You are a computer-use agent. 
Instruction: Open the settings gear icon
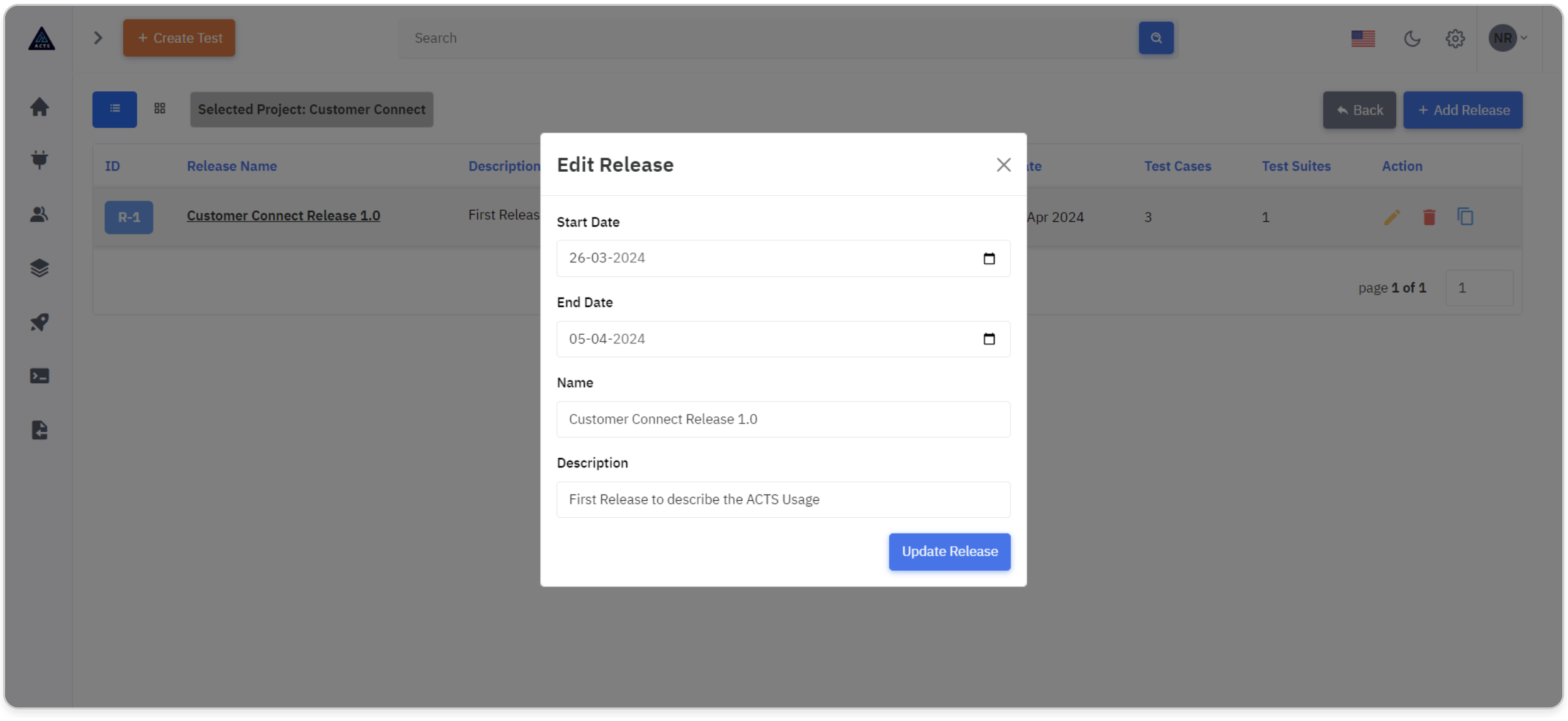(1455, 38)
